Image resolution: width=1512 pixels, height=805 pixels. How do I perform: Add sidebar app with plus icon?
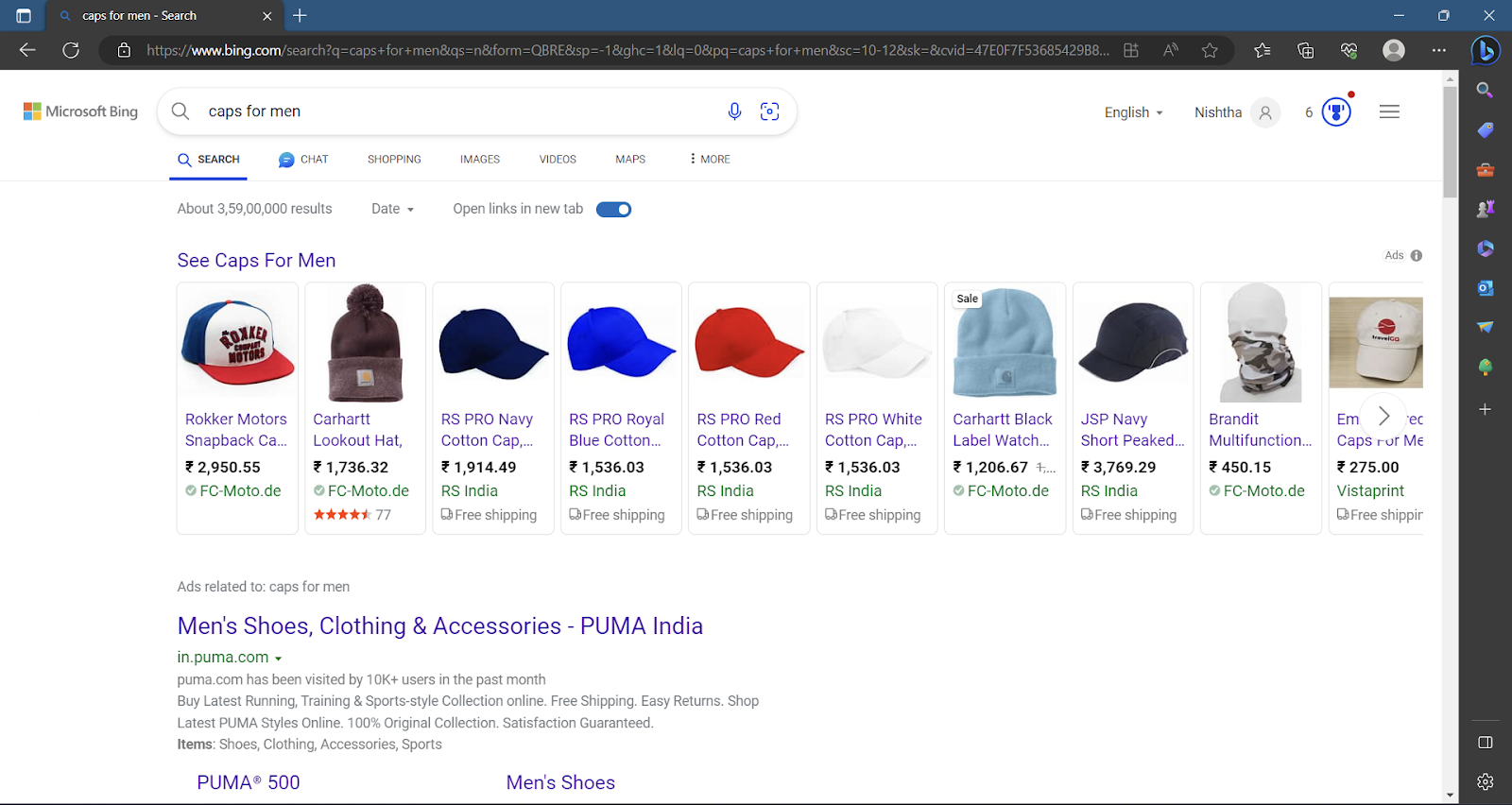pos(1486,409)
